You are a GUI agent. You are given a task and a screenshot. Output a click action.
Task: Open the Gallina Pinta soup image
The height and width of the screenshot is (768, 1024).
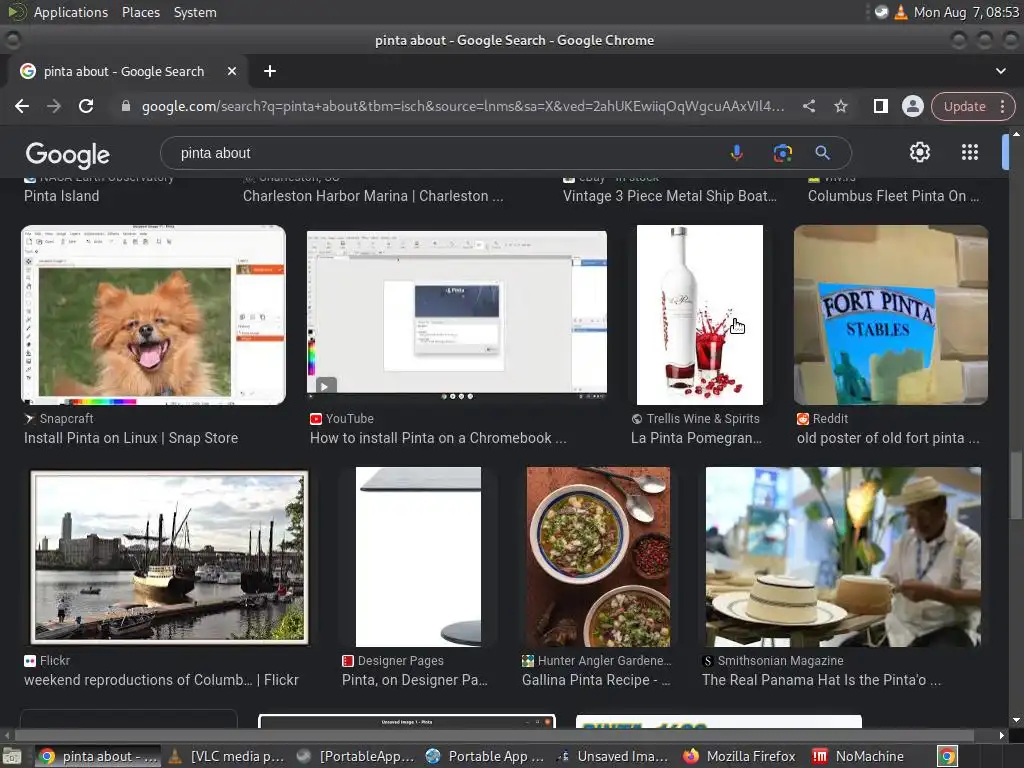(598, 556)
